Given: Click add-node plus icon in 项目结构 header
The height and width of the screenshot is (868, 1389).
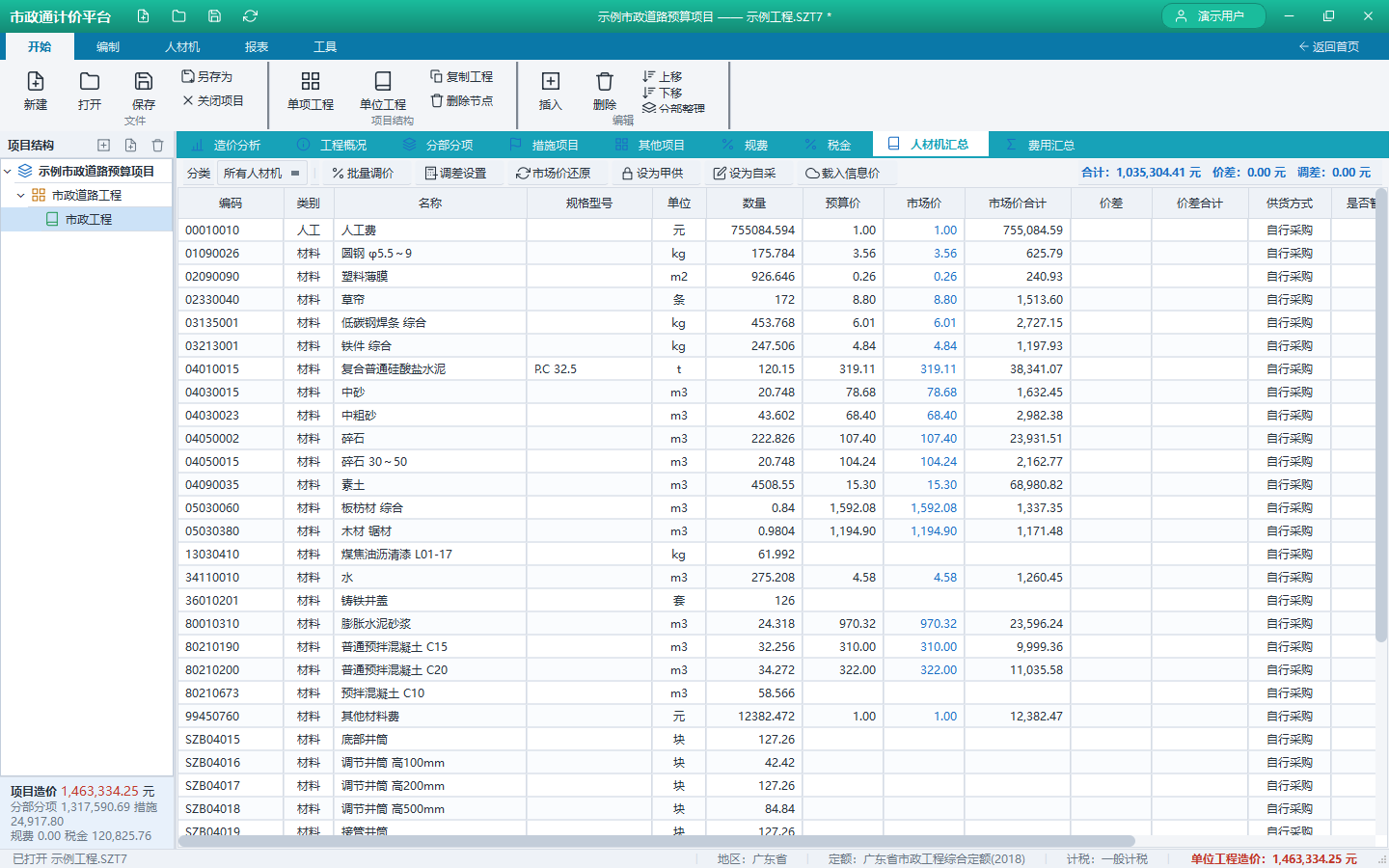Looking at the screenshot, I should [x=103, y=145].
